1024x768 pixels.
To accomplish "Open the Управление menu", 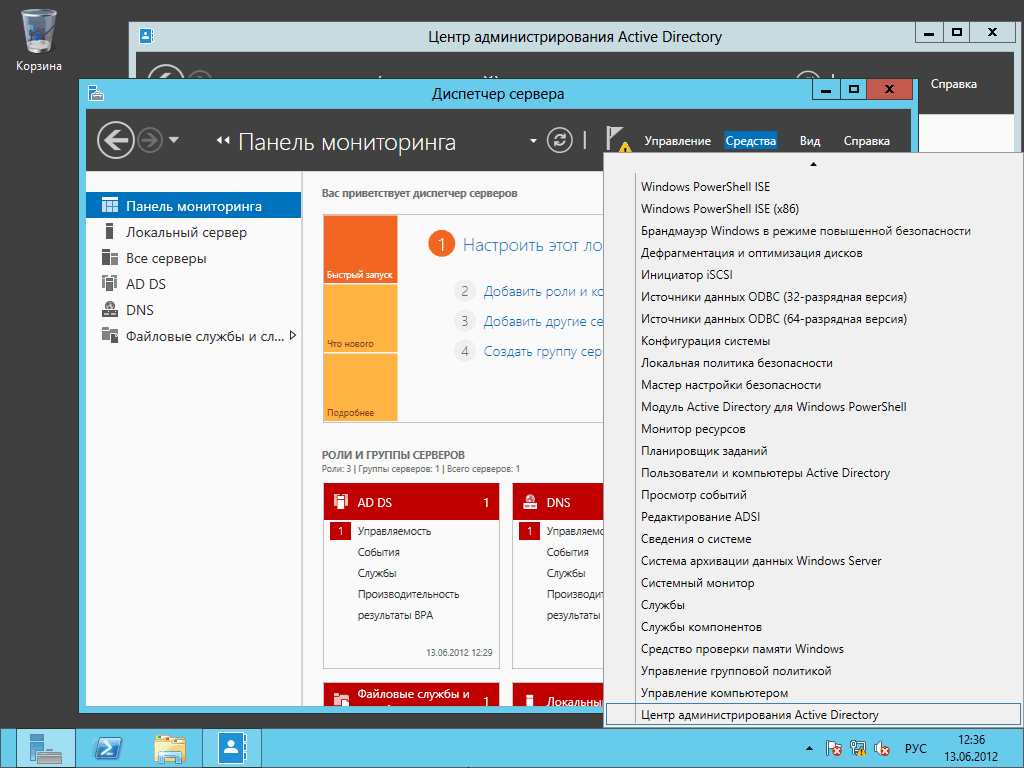I will click(x=677, y=140).
